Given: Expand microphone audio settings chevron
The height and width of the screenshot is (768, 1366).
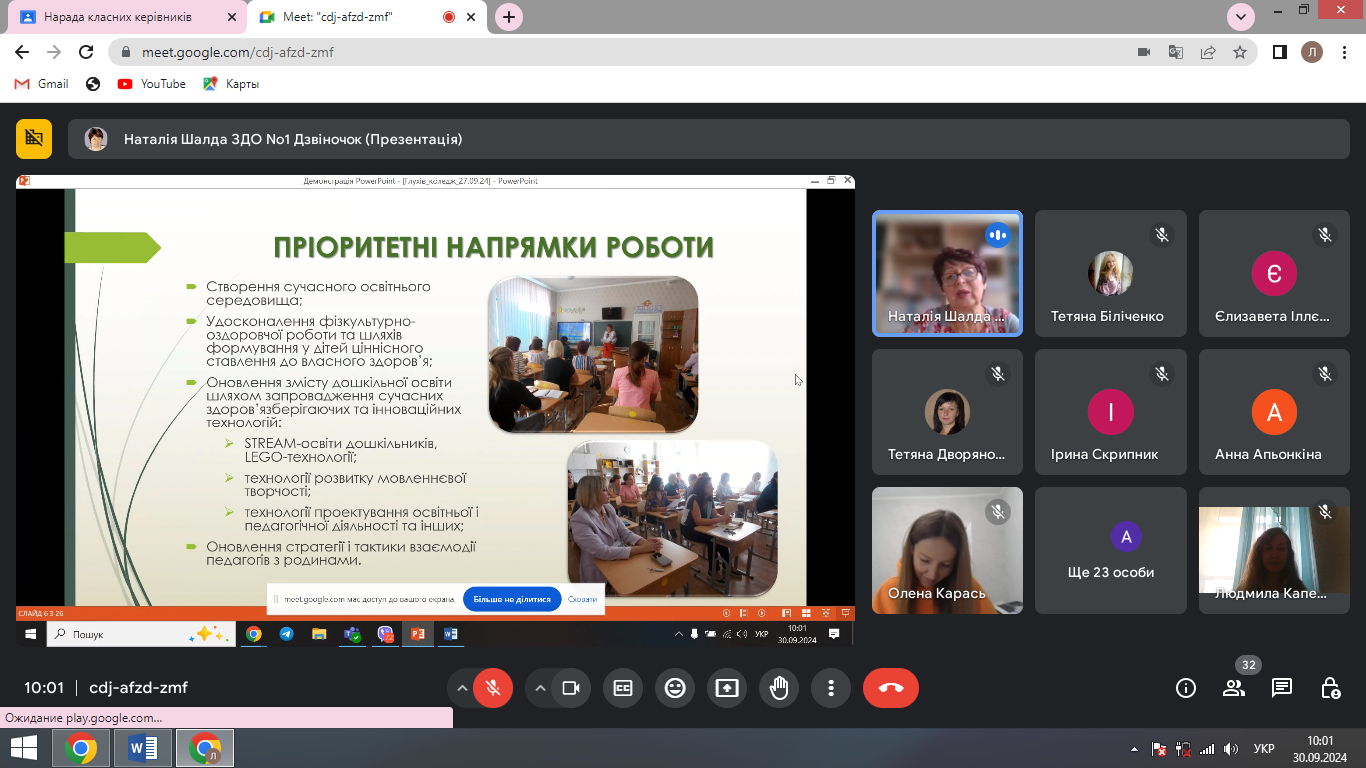Looking at the screenshot, I should tap(462, 688).
